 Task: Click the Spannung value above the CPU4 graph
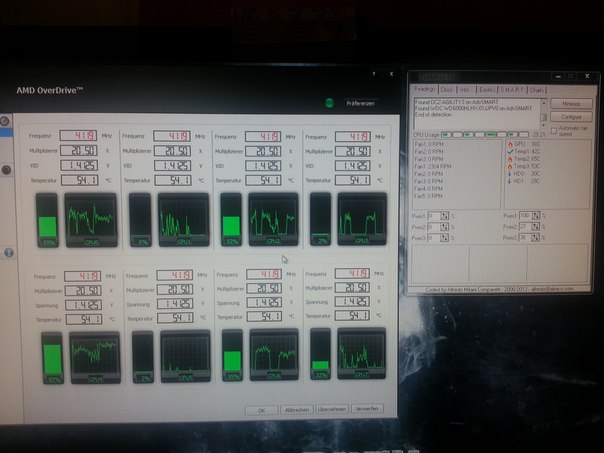[84, 305]
